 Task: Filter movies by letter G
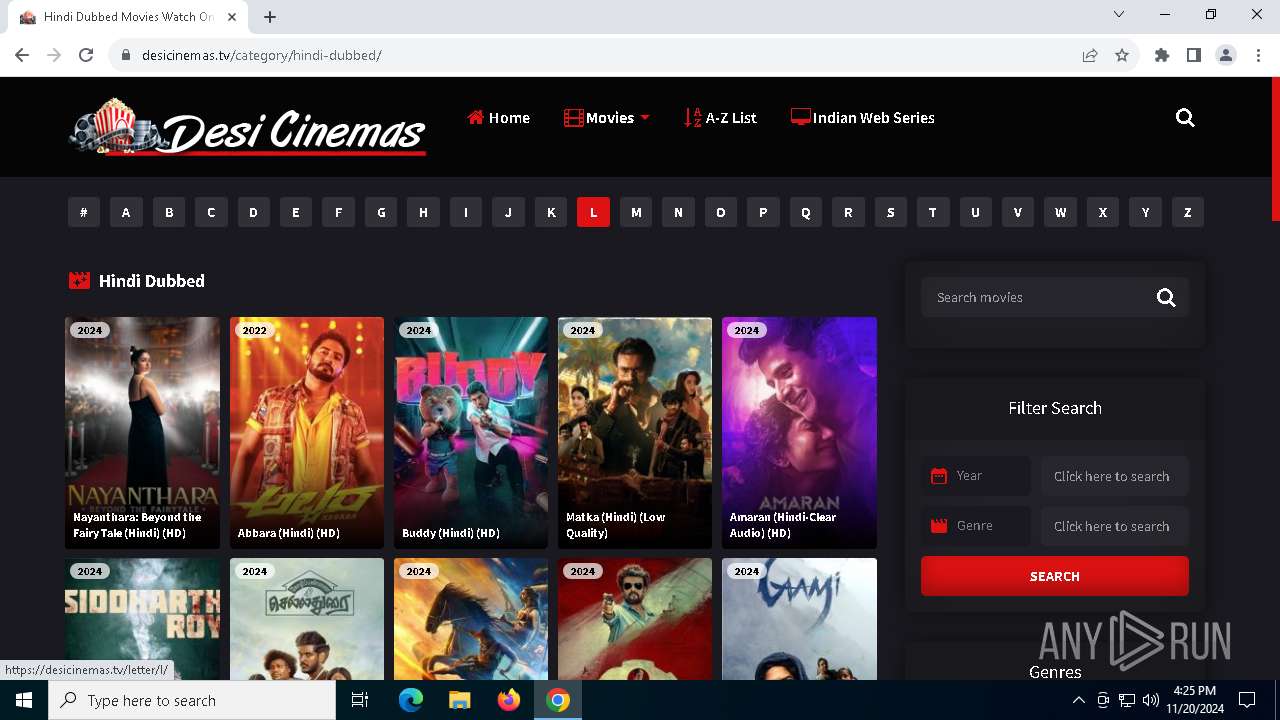[x=381, y=212]
